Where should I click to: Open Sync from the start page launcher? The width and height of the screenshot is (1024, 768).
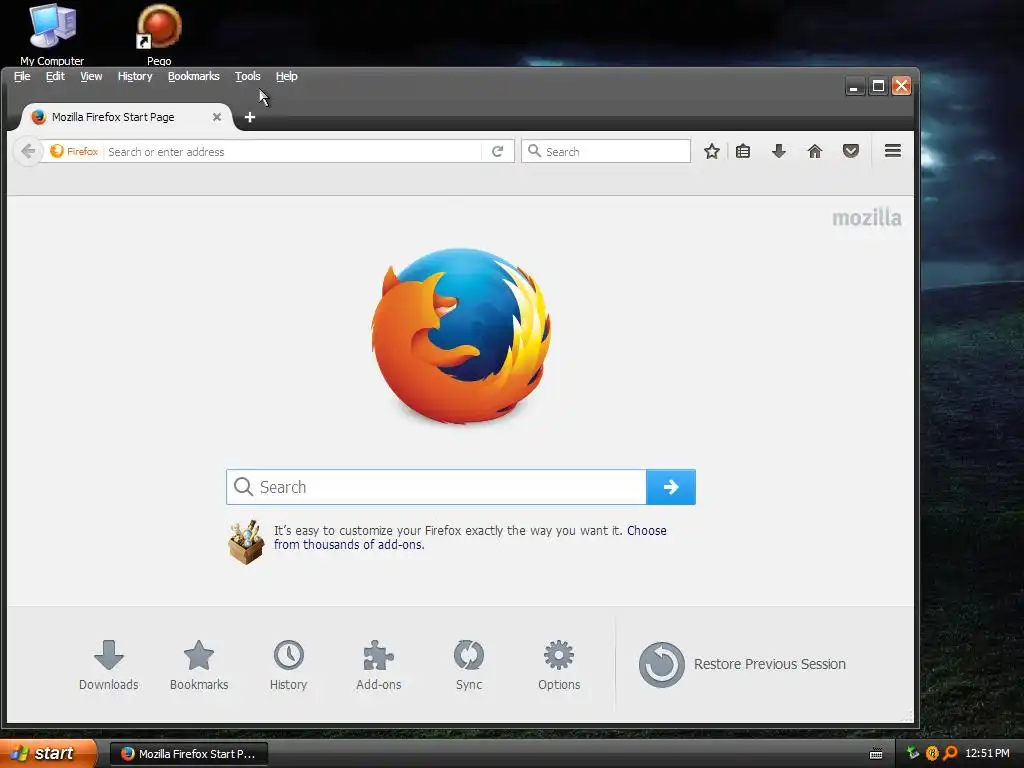click(x=469, y=665)
